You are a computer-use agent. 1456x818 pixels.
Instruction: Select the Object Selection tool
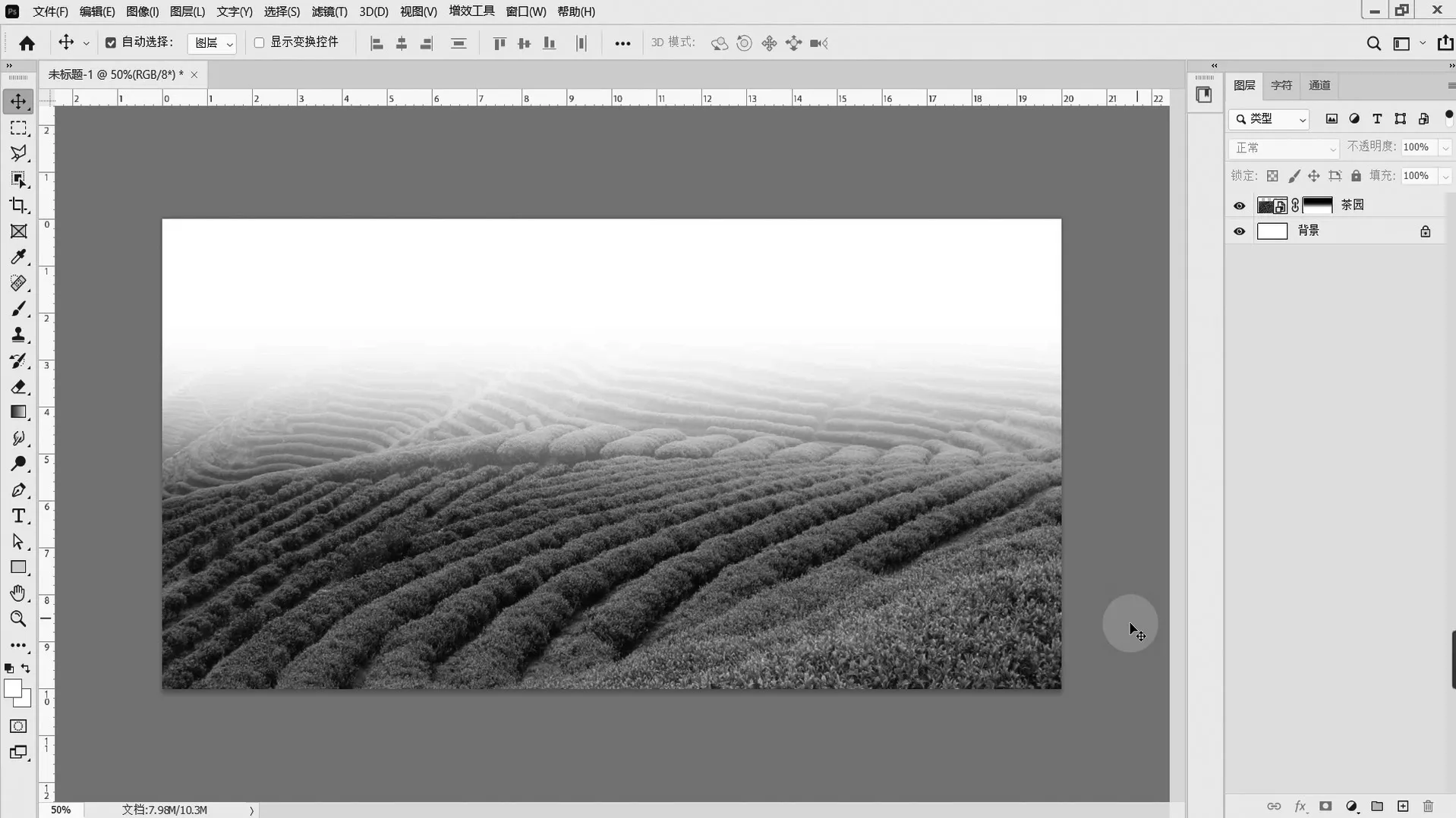pos(18,179)
